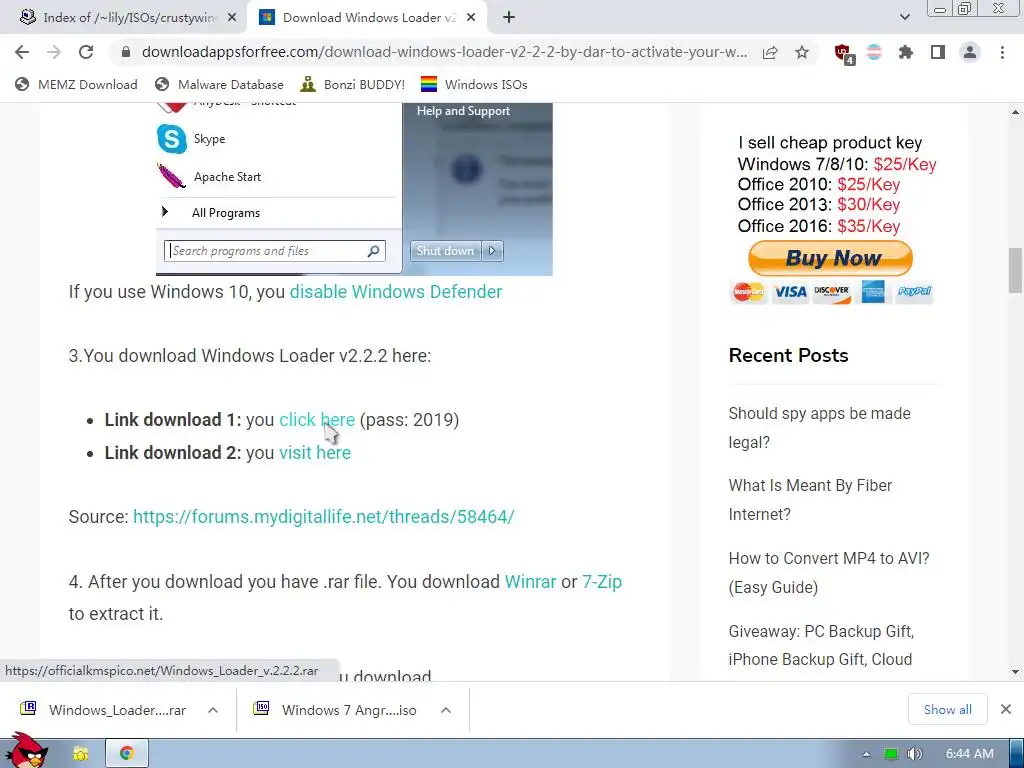Image resolution: width=1024 pixels, height=768 pixels.
Task: Open the Winrar link
Action: pos(530,581)
